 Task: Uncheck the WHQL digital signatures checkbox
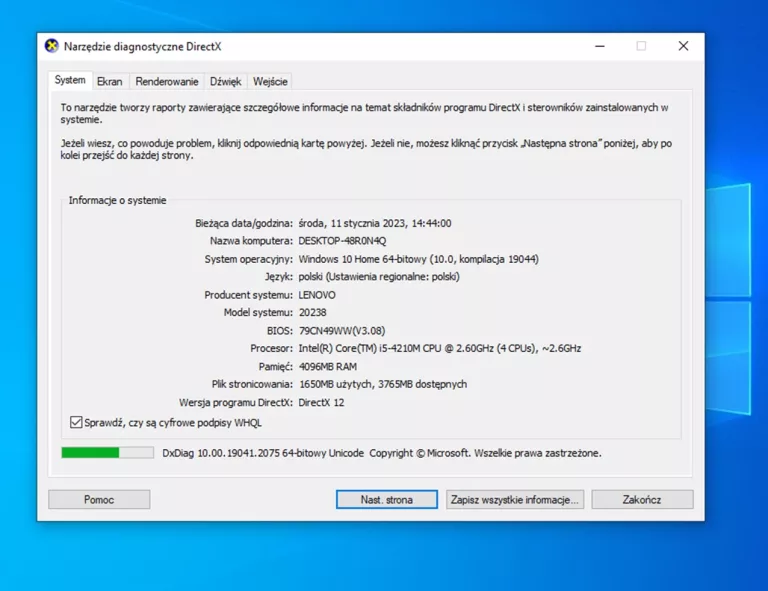pos(77,423)
